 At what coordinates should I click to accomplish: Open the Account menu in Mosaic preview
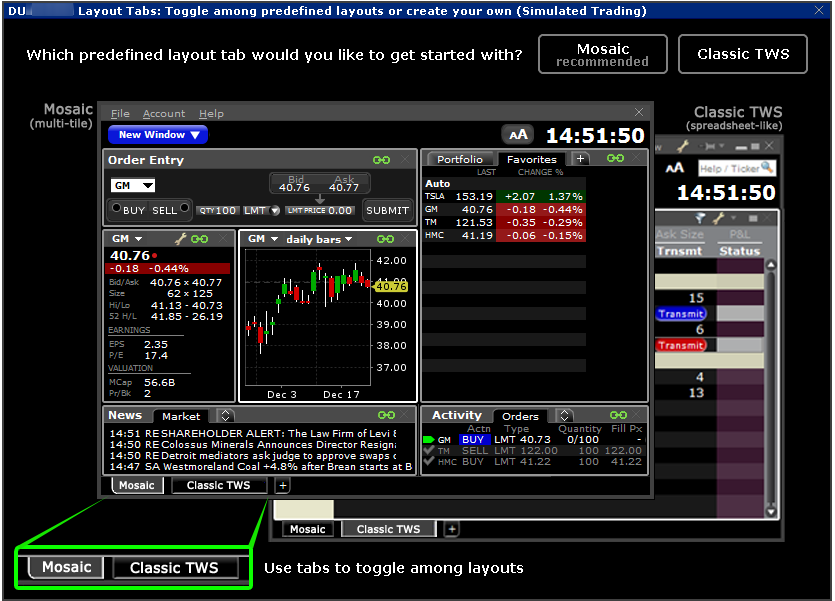click(x=164, y=113)
